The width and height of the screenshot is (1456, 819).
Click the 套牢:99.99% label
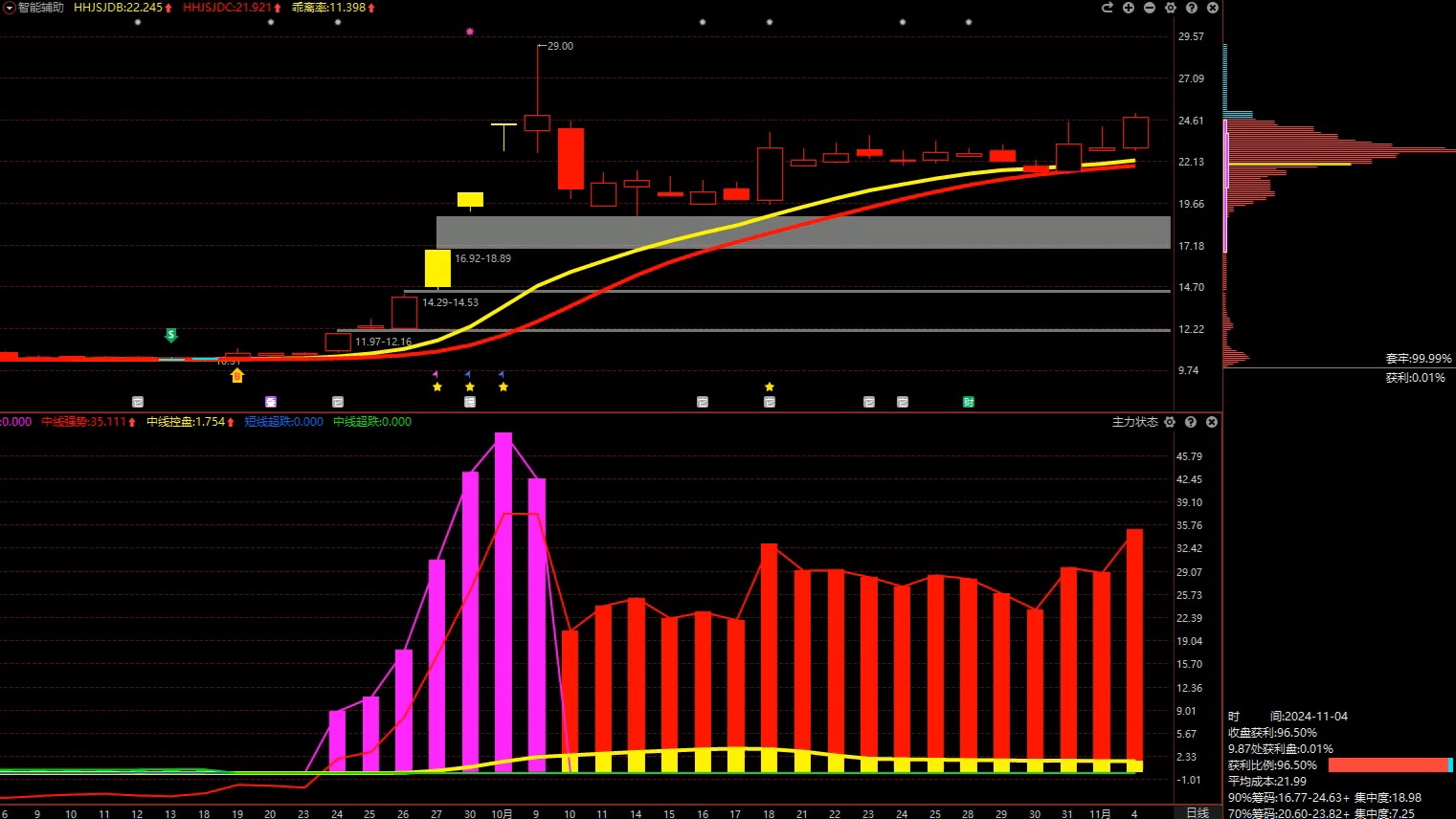pyautogui.click(x=1419, y=359)
